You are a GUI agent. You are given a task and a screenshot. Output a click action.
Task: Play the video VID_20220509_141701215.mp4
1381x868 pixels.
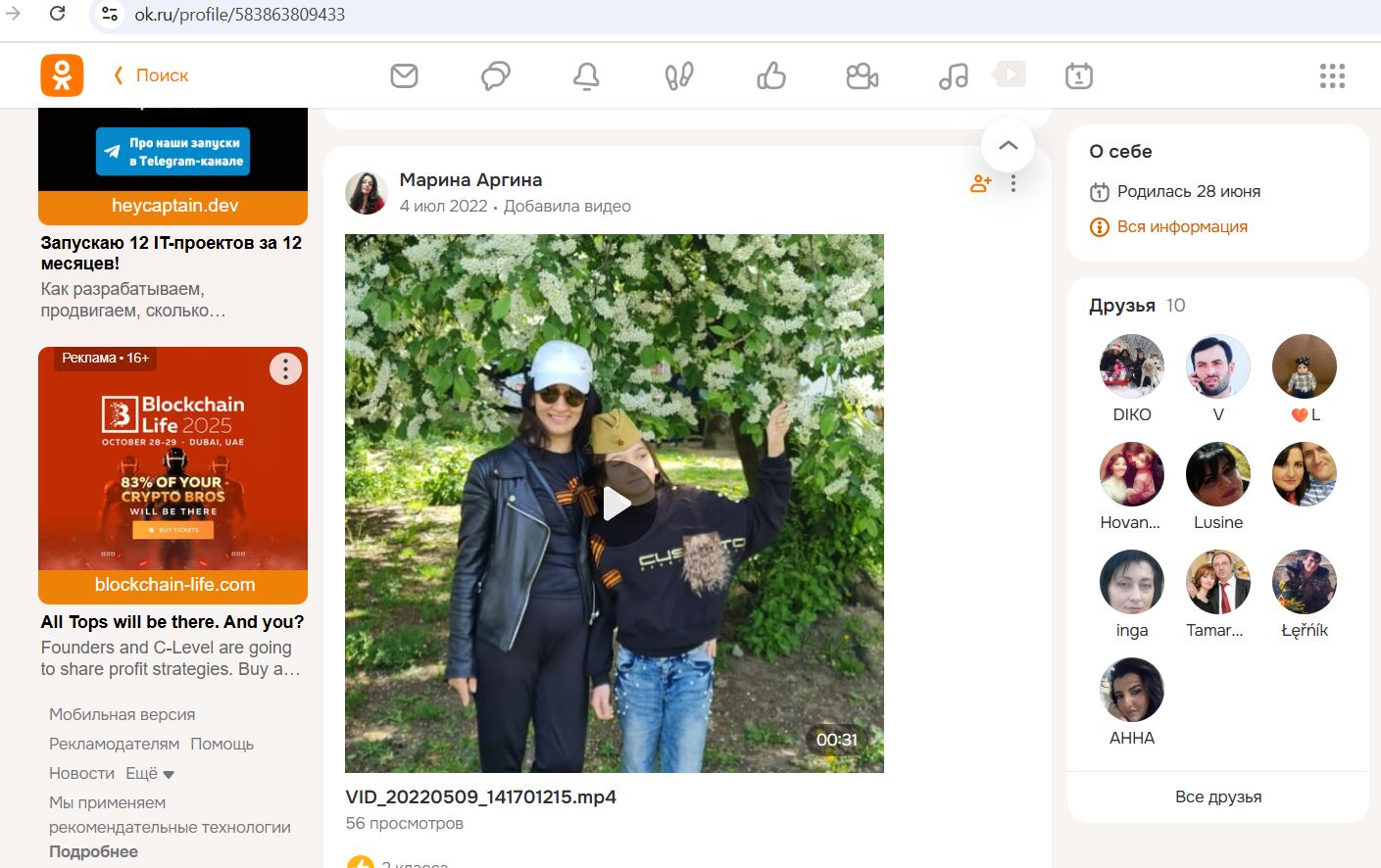[x=615, y=504]
